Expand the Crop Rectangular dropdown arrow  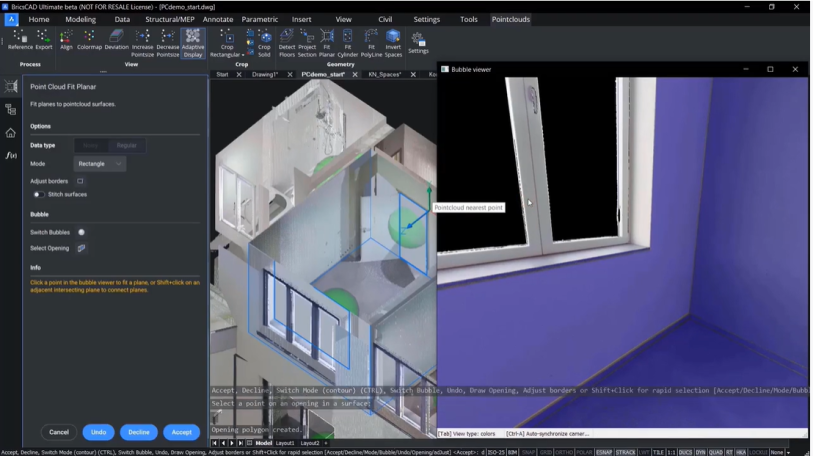coord(243,55)
